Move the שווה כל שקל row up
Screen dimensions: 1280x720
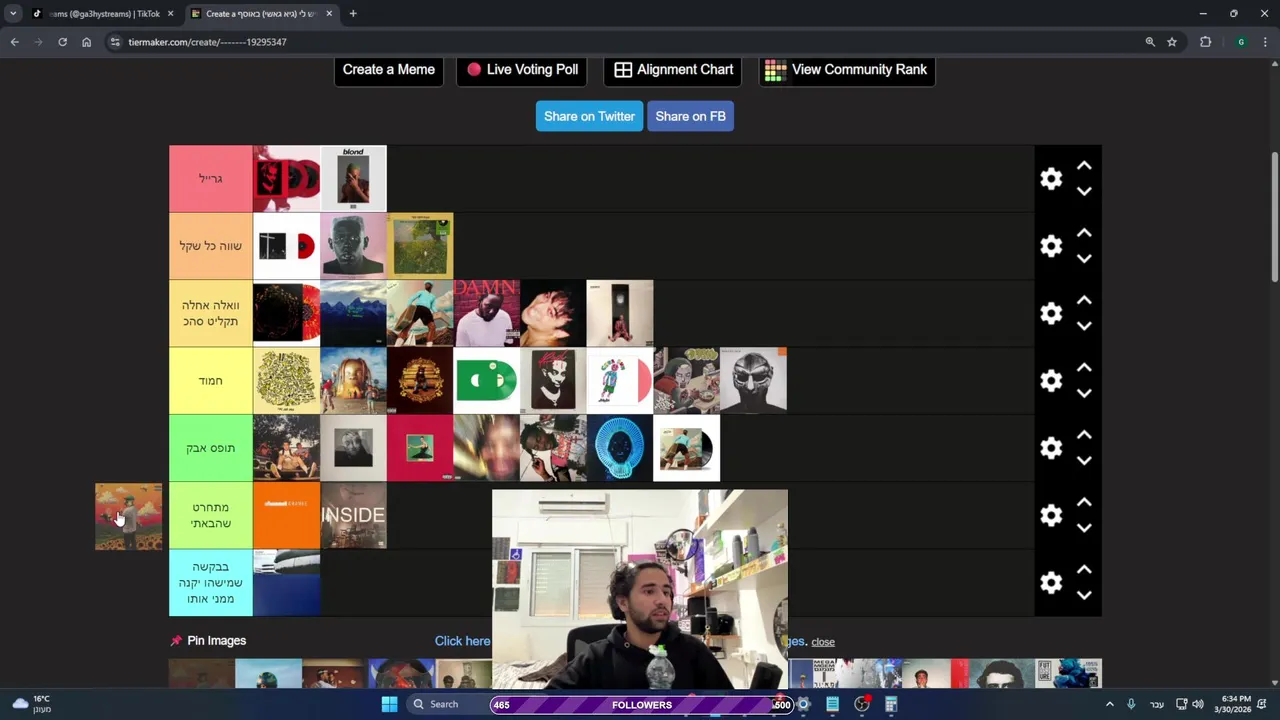(x=1084, y=233)
